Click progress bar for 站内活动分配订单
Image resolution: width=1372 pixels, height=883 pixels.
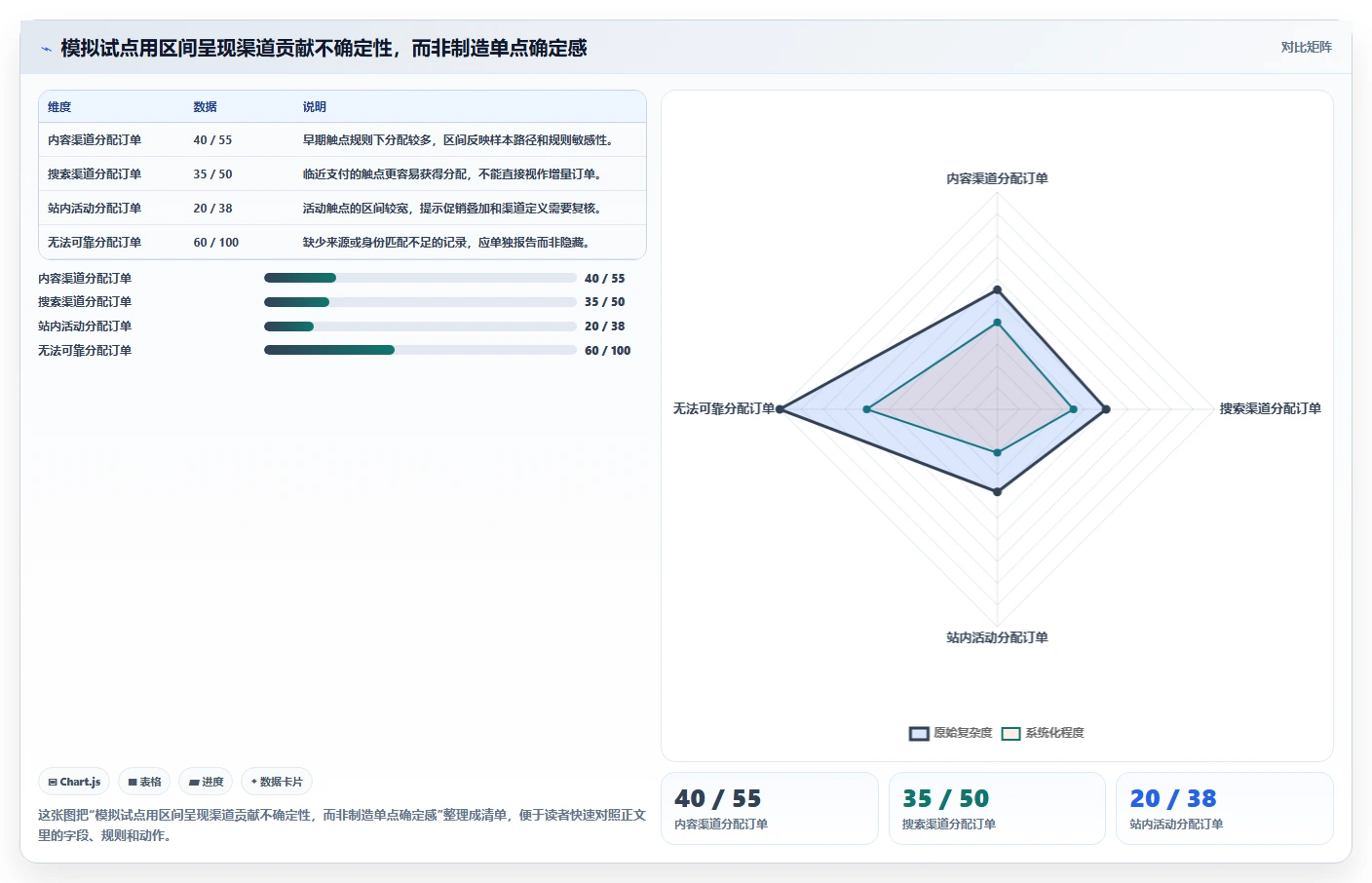tap(420, 326)
